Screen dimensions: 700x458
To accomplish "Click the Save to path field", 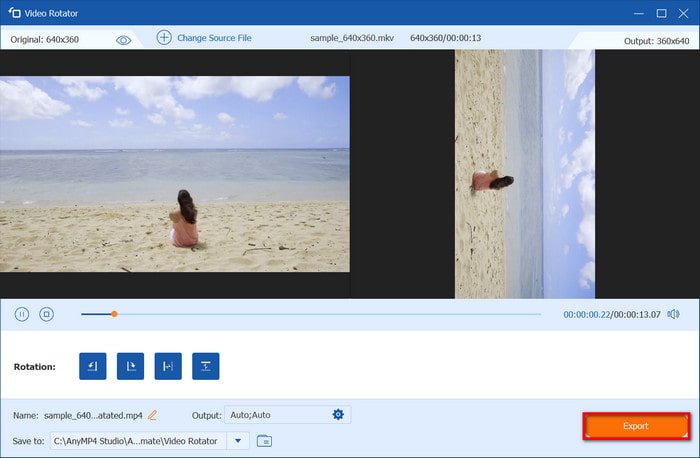I will (x=138, y=441).
